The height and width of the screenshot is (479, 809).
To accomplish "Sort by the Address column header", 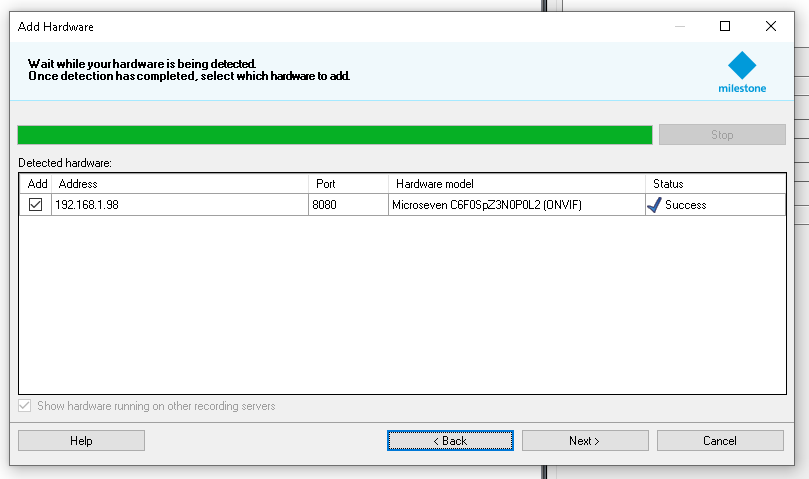I will (180, 184).
